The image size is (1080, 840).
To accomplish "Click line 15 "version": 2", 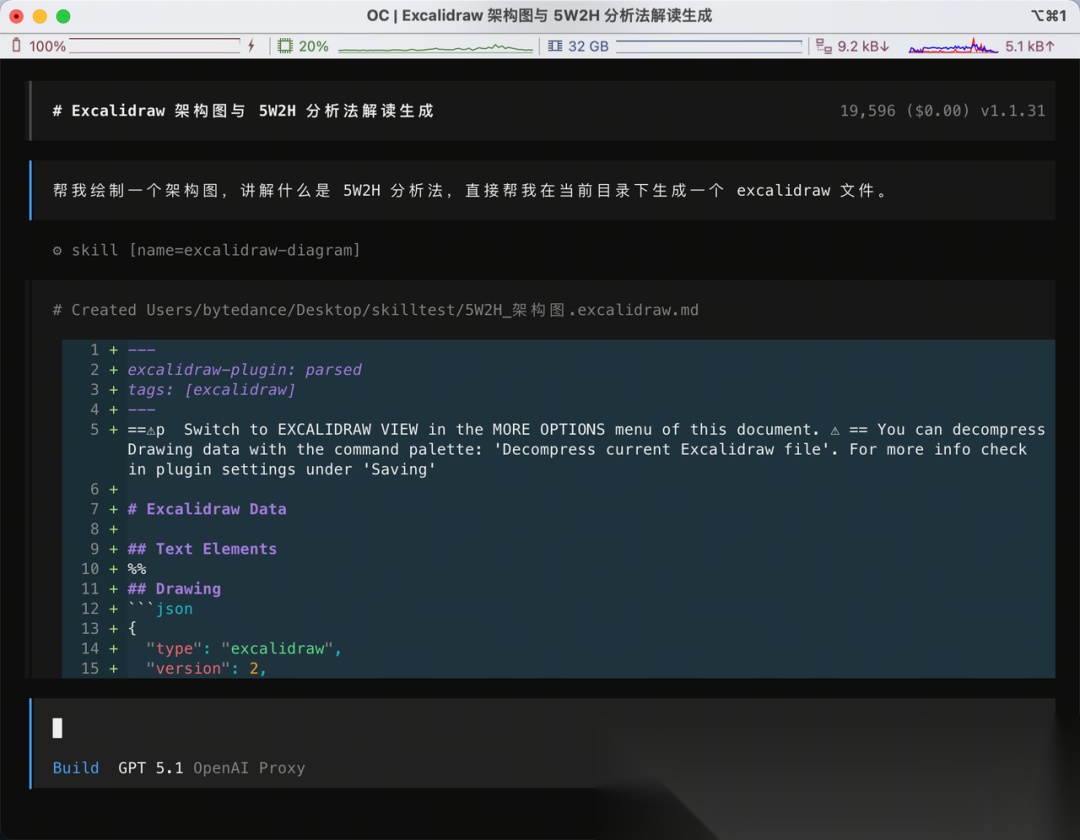I will pyautogui.click(x=206, y=669).
